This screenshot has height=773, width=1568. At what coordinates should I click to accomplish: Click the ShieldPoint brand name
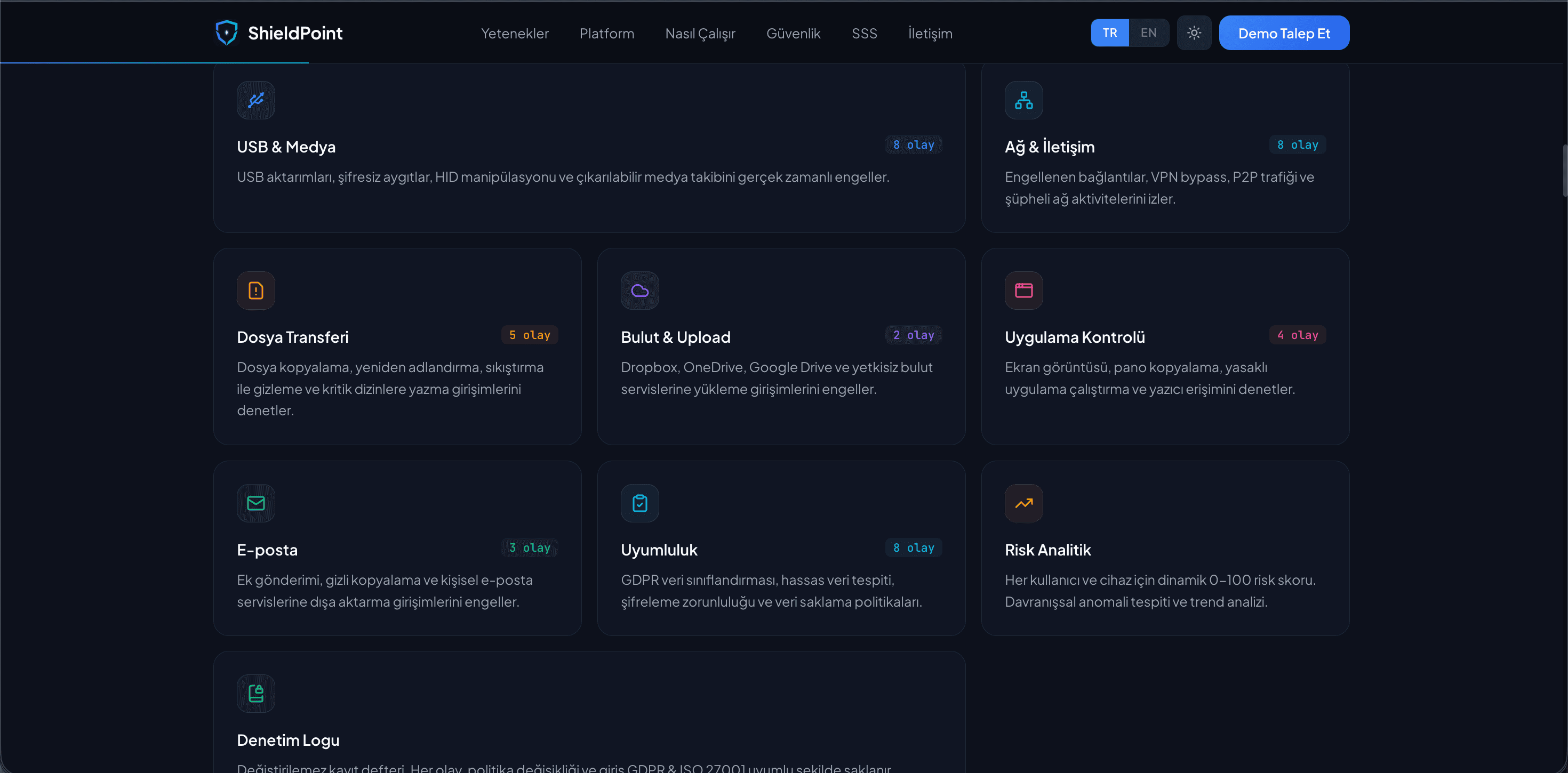tap(295, 33)
